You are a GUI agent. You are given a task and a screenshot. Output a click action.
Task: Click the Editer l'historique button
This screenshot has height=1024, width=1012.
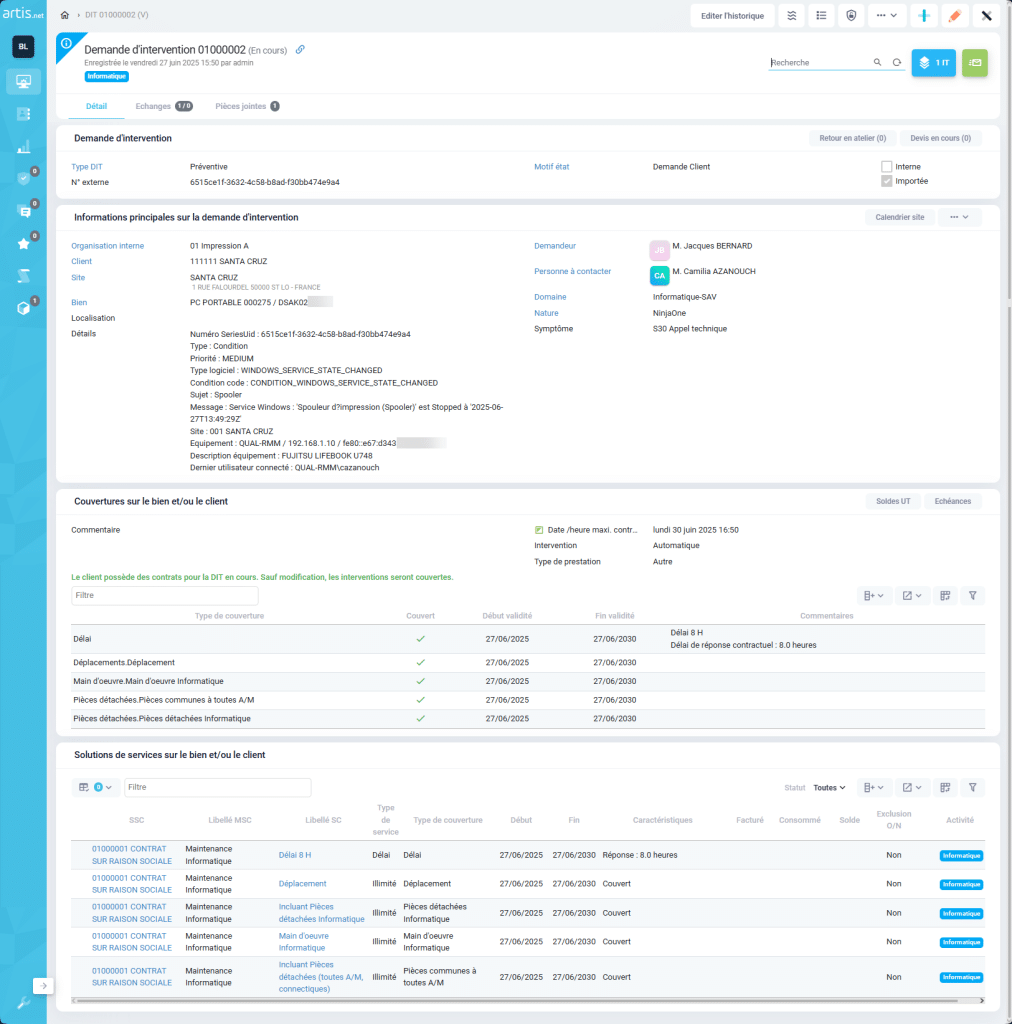click(732, 16)
